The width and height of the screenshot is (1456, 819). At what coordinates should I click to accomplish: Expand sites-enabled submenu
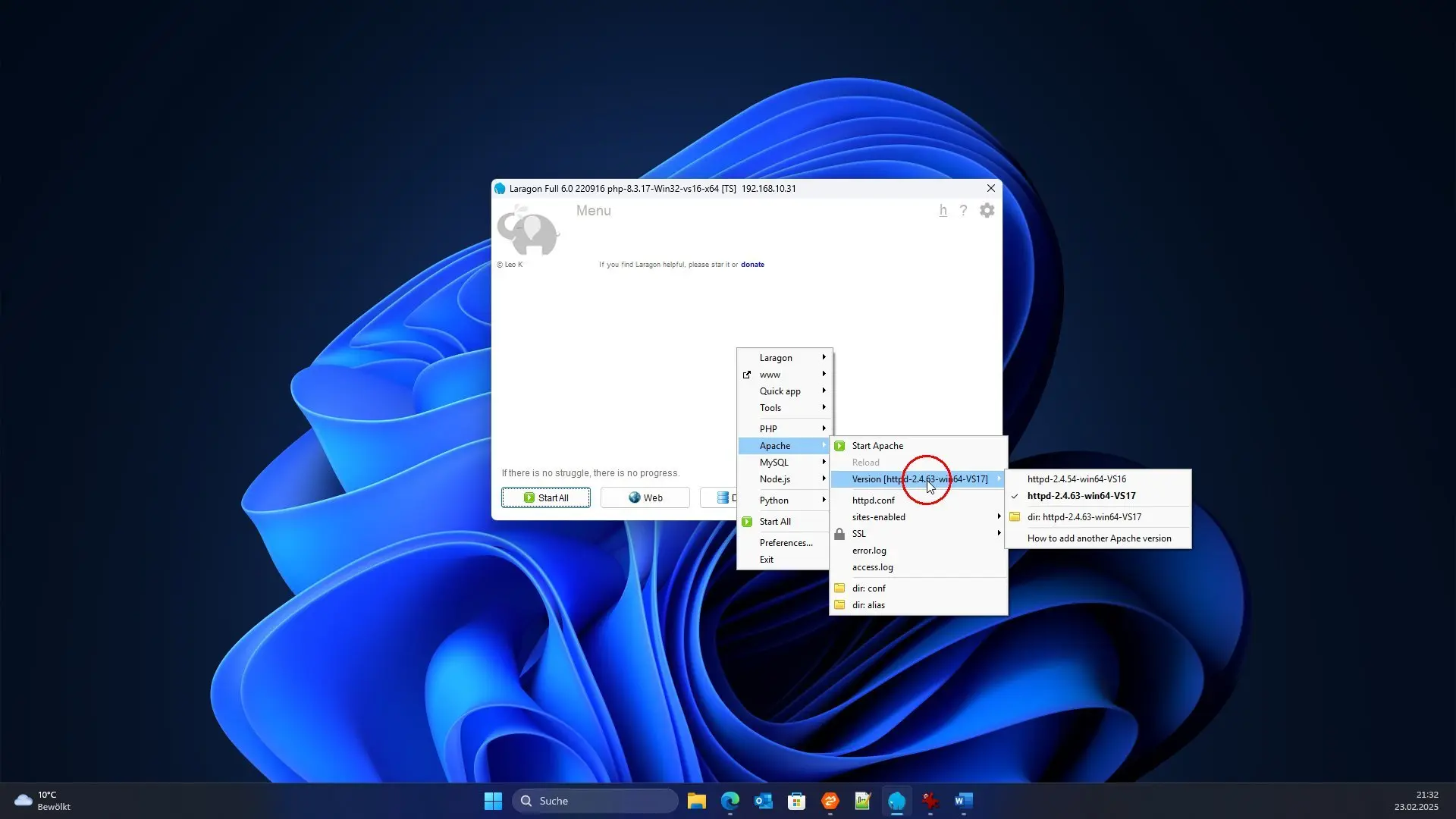click(x=918, y=517)
